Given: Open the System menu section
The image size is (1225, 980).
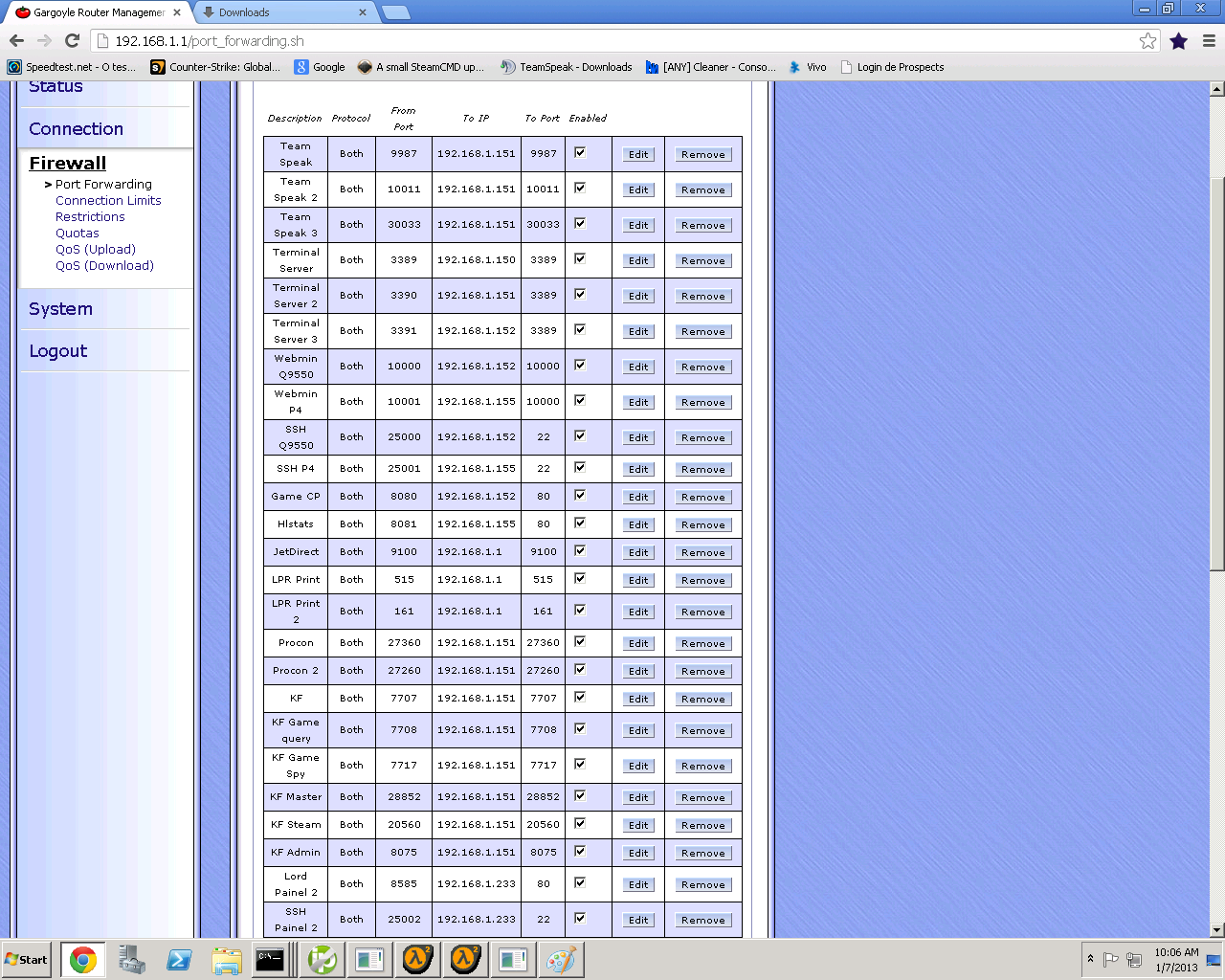Looking at the screenshot, I should (x=60, y=309).
